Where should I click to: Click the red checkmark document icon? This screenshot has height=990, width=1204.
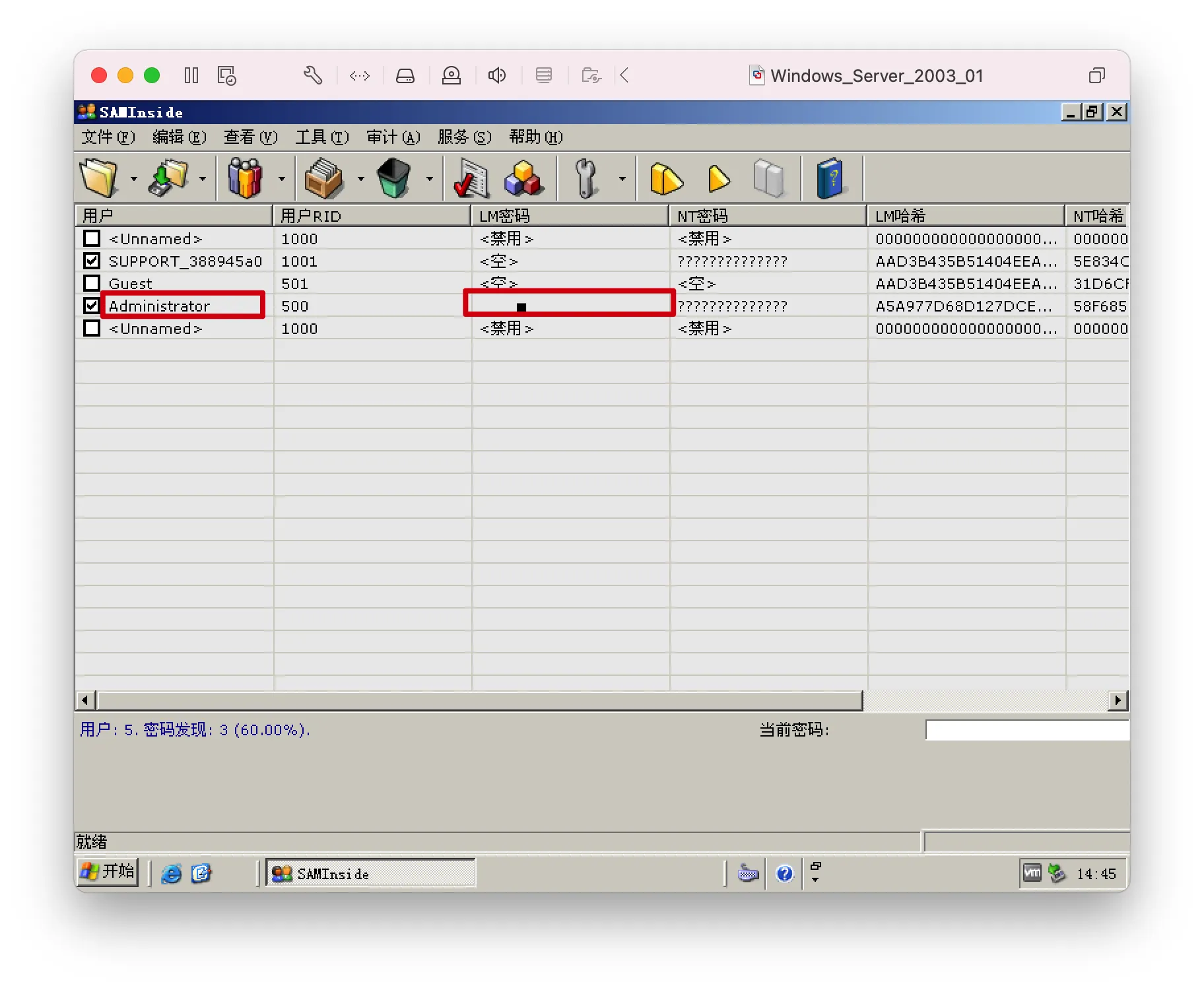pos(472,179)
